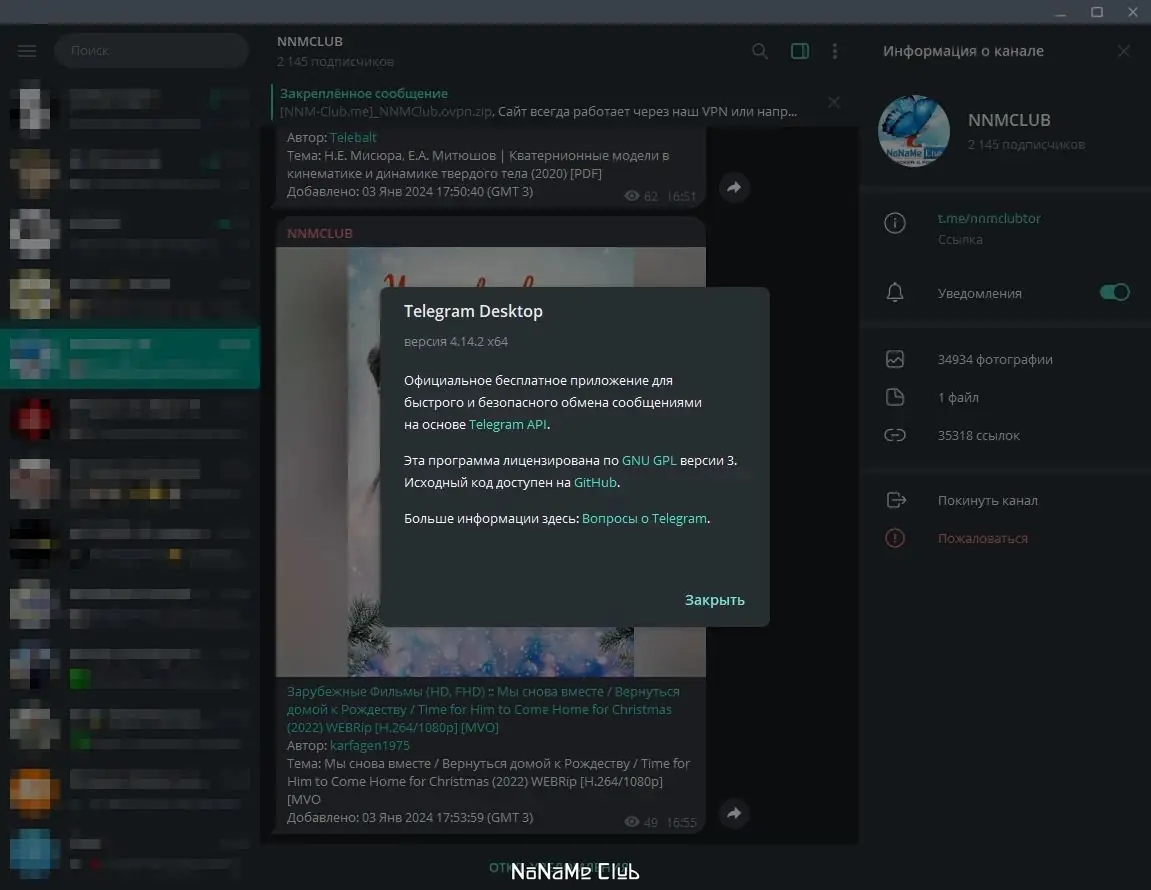Click the NNMCLUB chat header title
Screen dimensions: 1151x890
pos(310,42)
